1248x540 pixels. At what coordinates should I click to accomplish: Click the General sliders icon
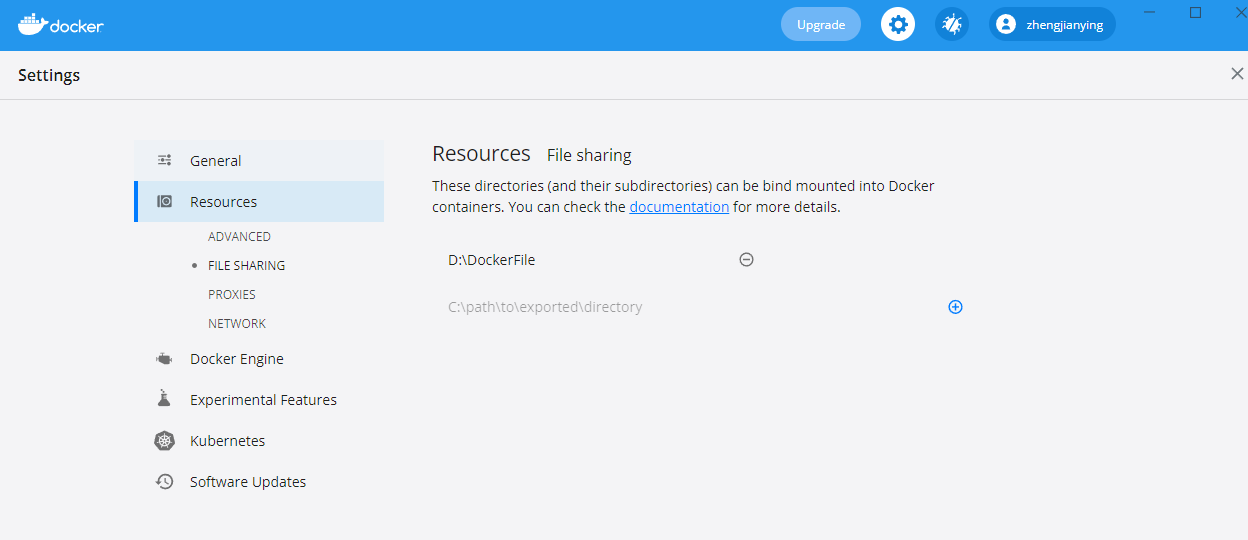click(x=165, y=160)
